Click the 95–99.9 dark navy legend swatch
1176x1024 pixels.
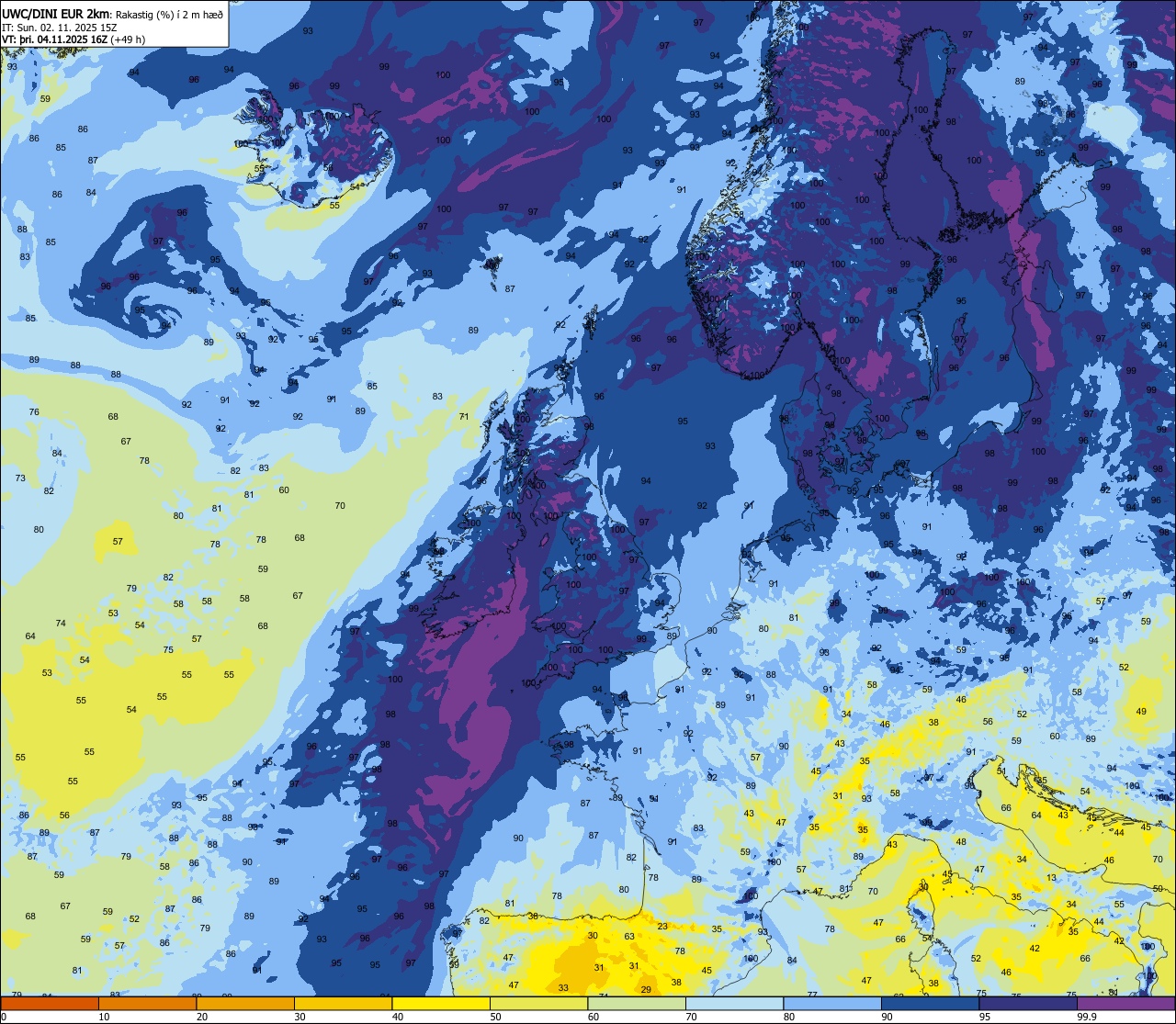(1028, 1004)
